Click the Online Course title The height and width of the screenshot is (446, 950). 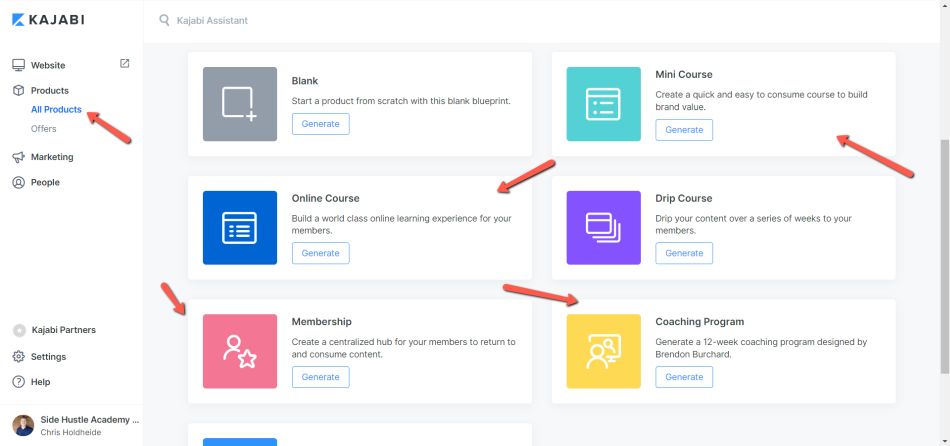tap(325, 198)
